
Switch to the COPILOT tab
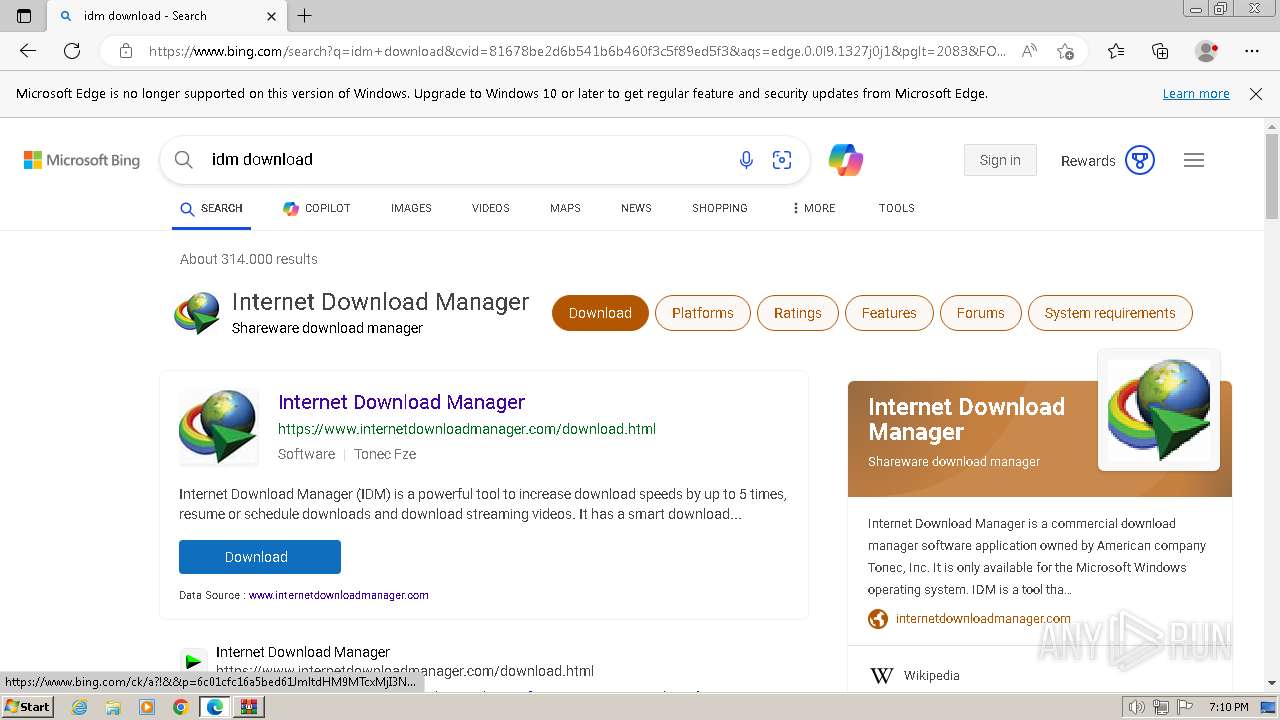(317, 208)
